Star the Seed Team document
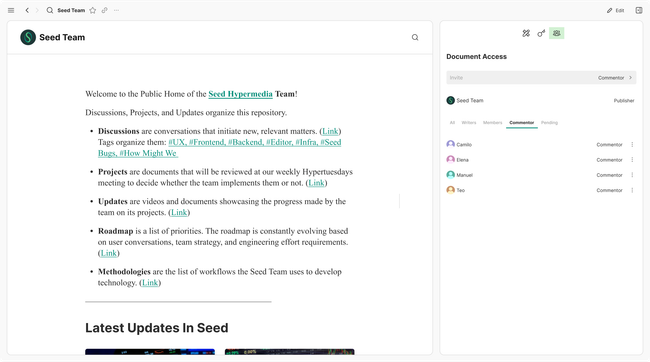Image resolution: width=650 pixels, height=362 pixels. pyautogui.click(x=93, y=10)
